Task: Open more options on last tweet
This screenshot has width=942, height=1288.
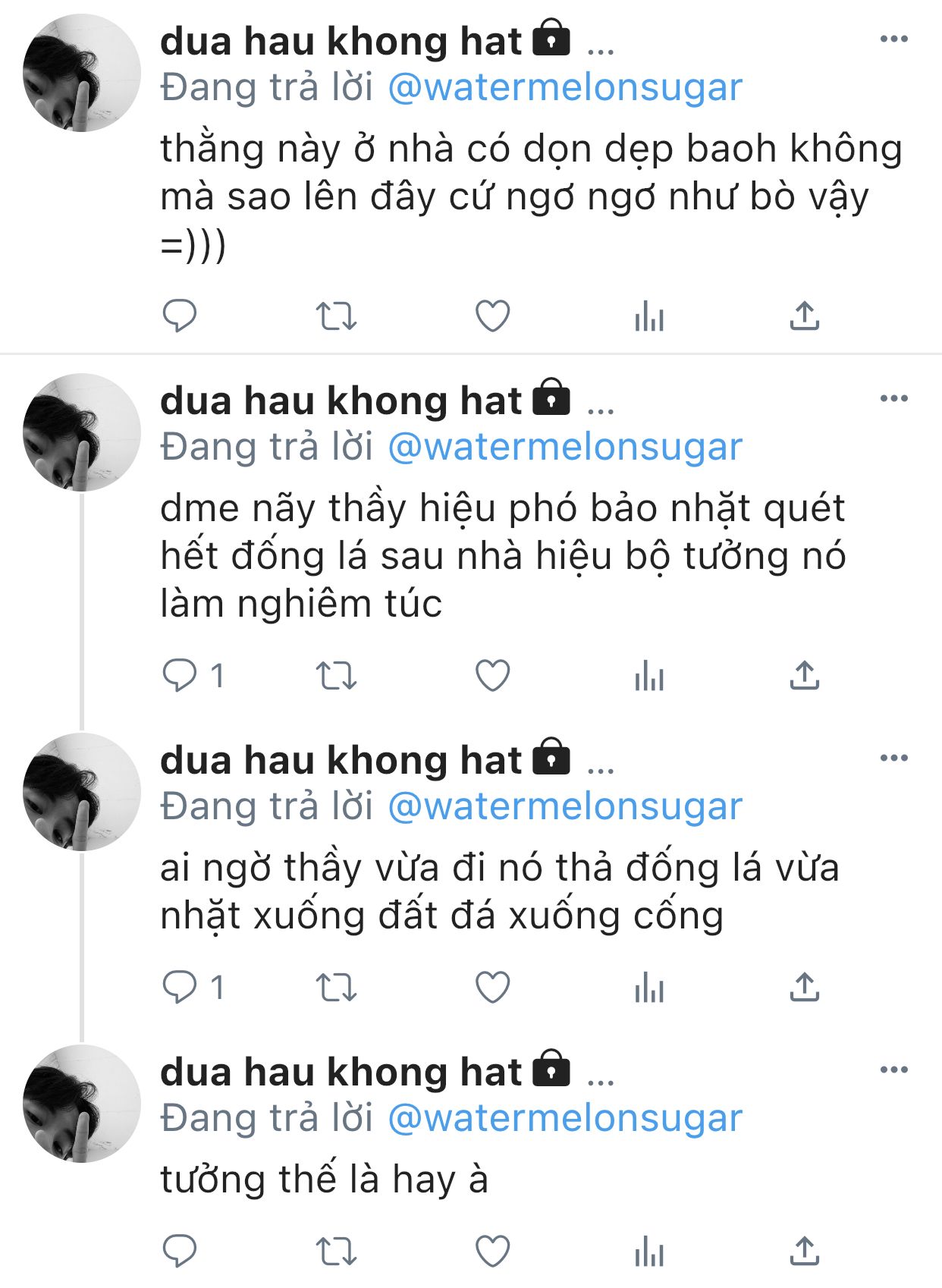Action: pos(893,1070)
